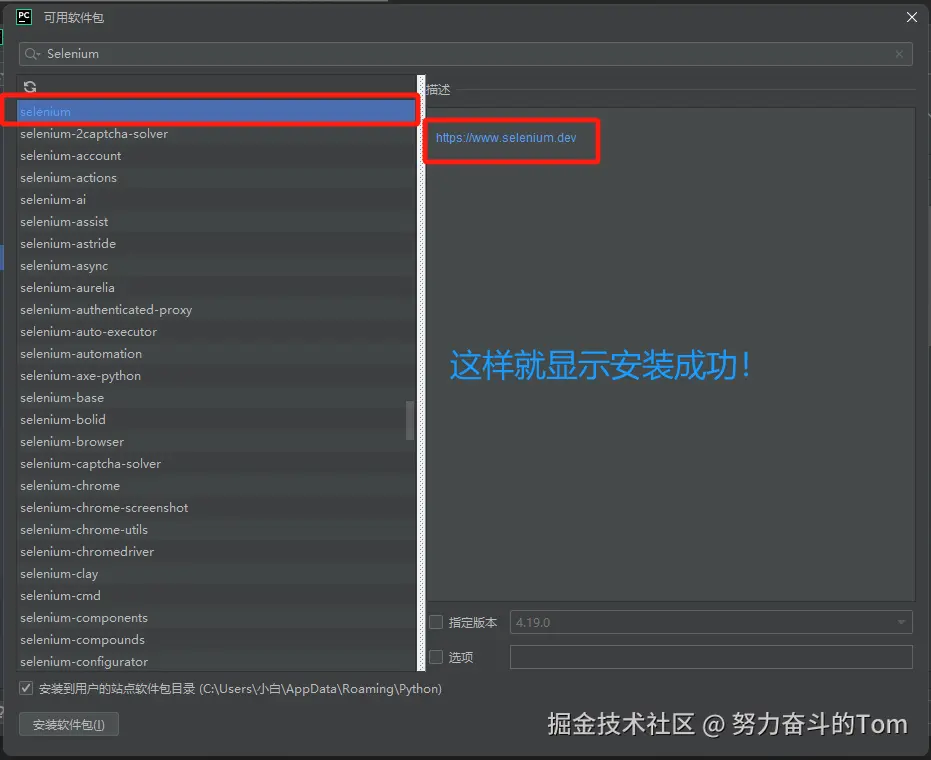
Task: Select selenium-assist package
Action: (216, 221)
